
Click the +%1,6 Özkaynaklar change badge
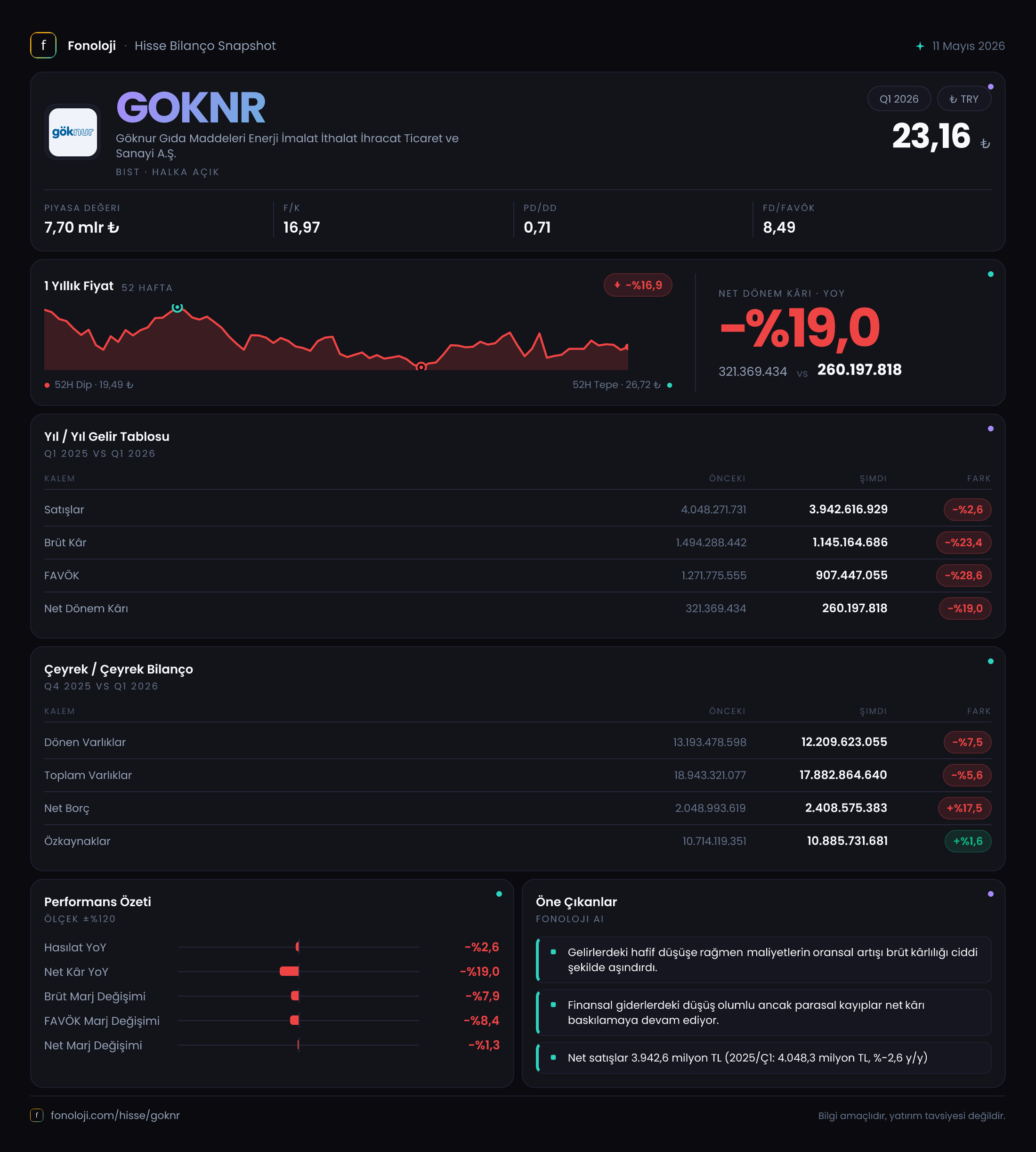tap(968, 841)
